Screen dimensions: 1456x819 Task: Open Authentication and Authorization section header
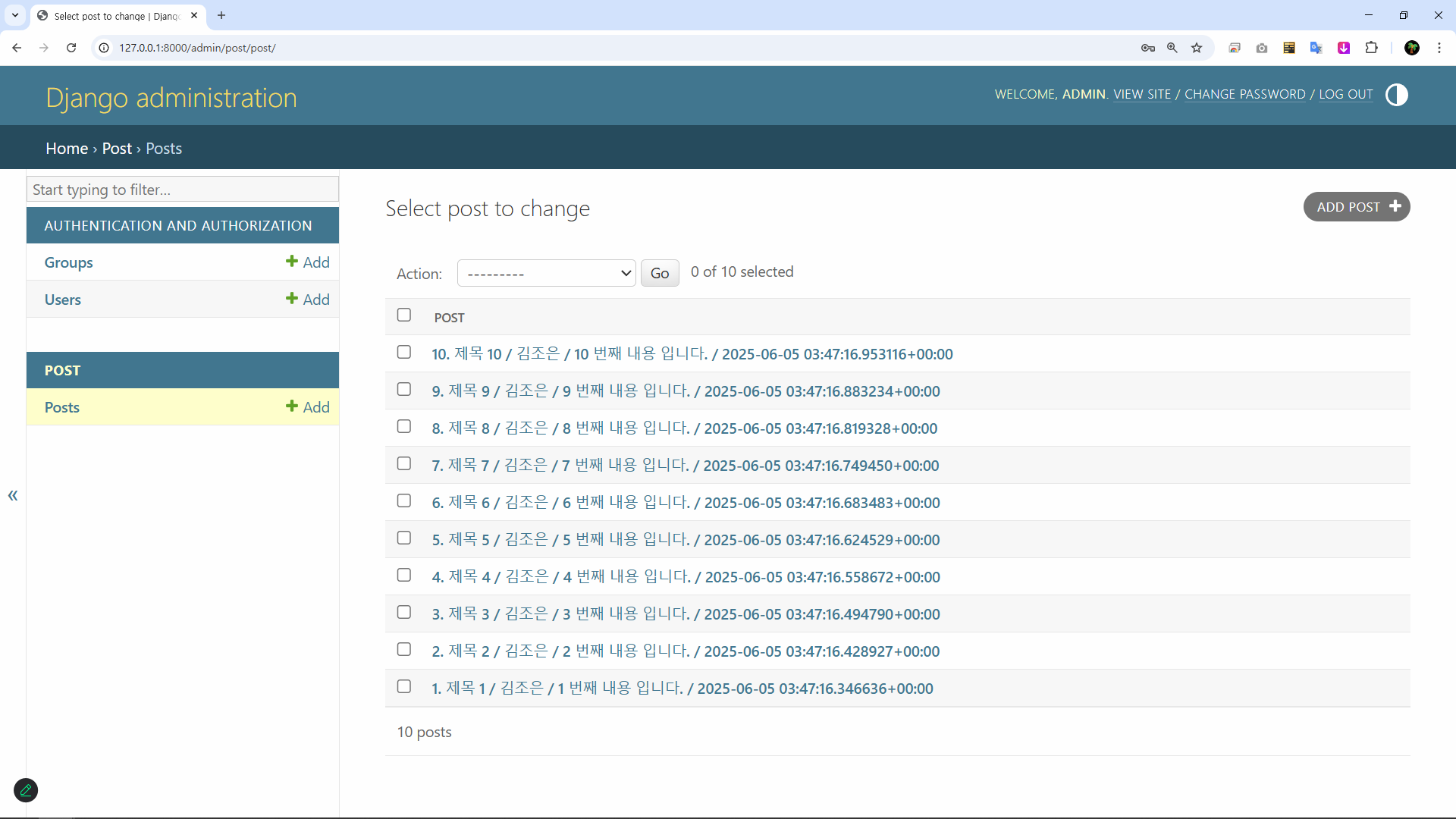pos(178,225)
